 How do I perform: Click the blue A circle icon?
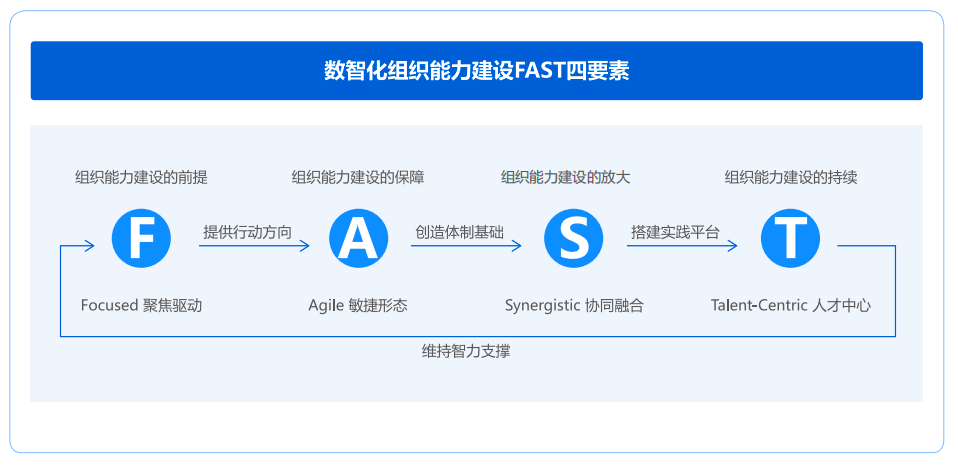tap(358, 238)
